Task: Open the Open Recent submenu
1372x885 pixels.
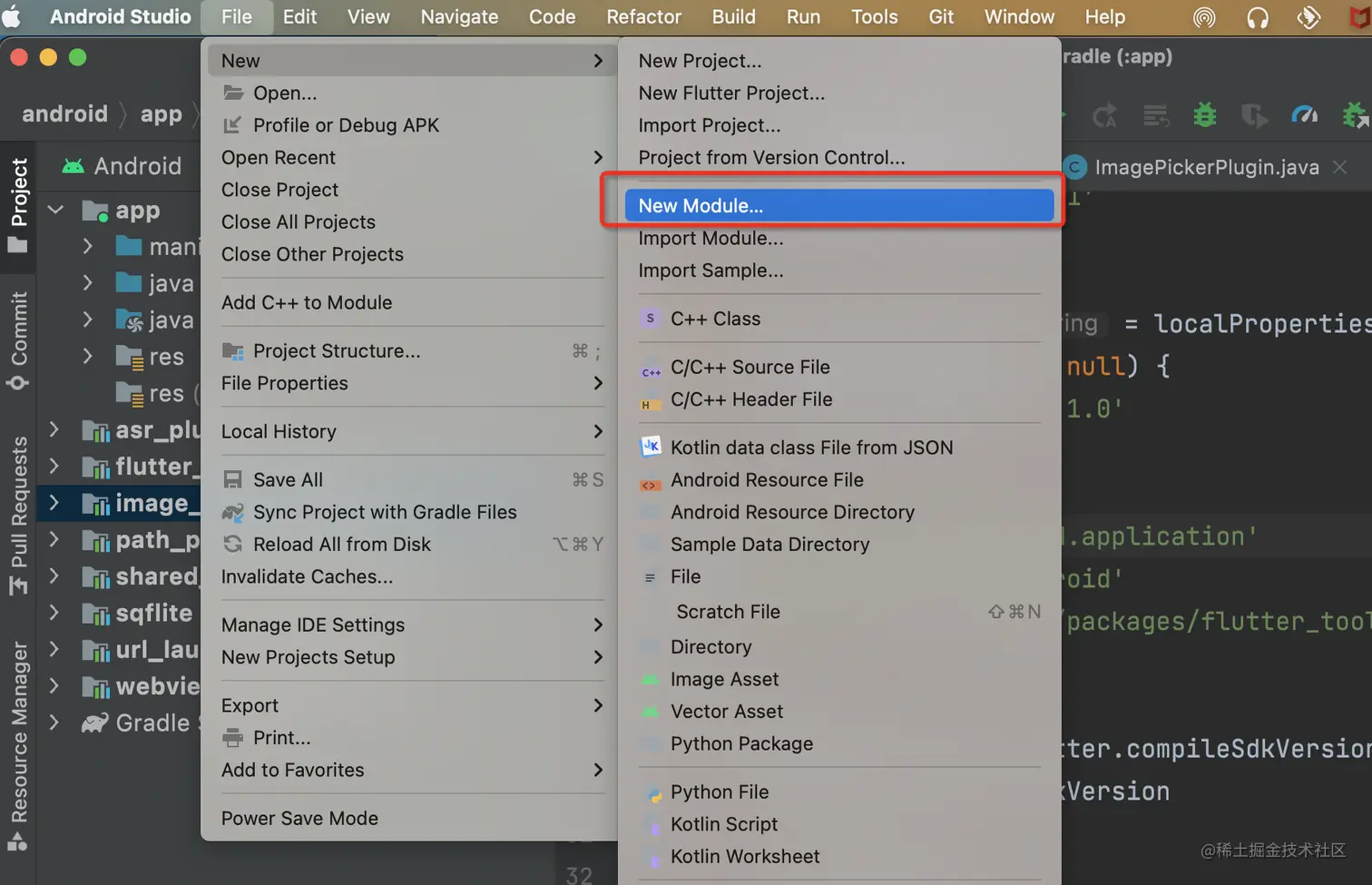Action: [410, 157]
